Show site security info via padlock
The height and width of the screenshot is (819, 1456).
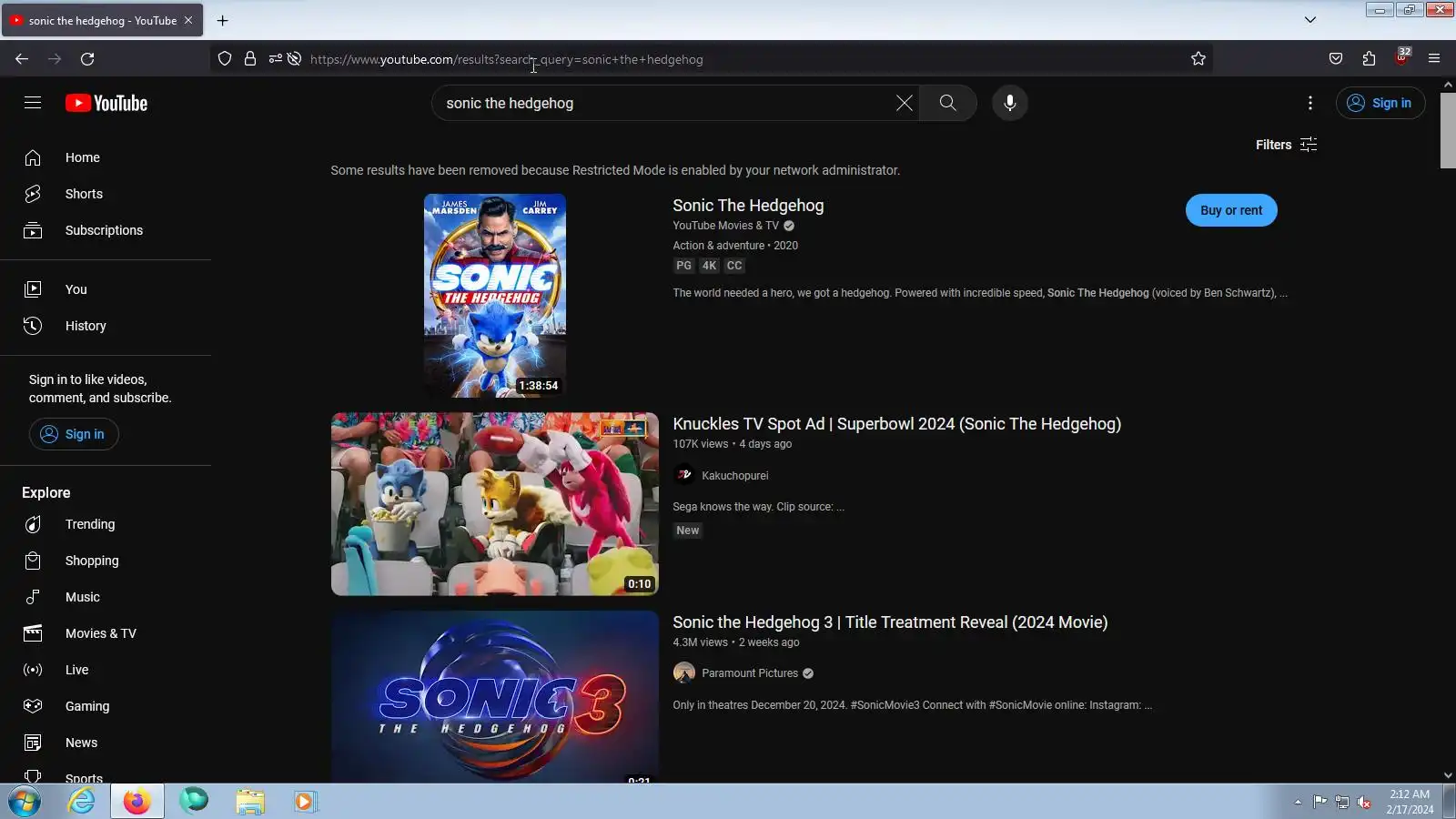tap(250, 59)
